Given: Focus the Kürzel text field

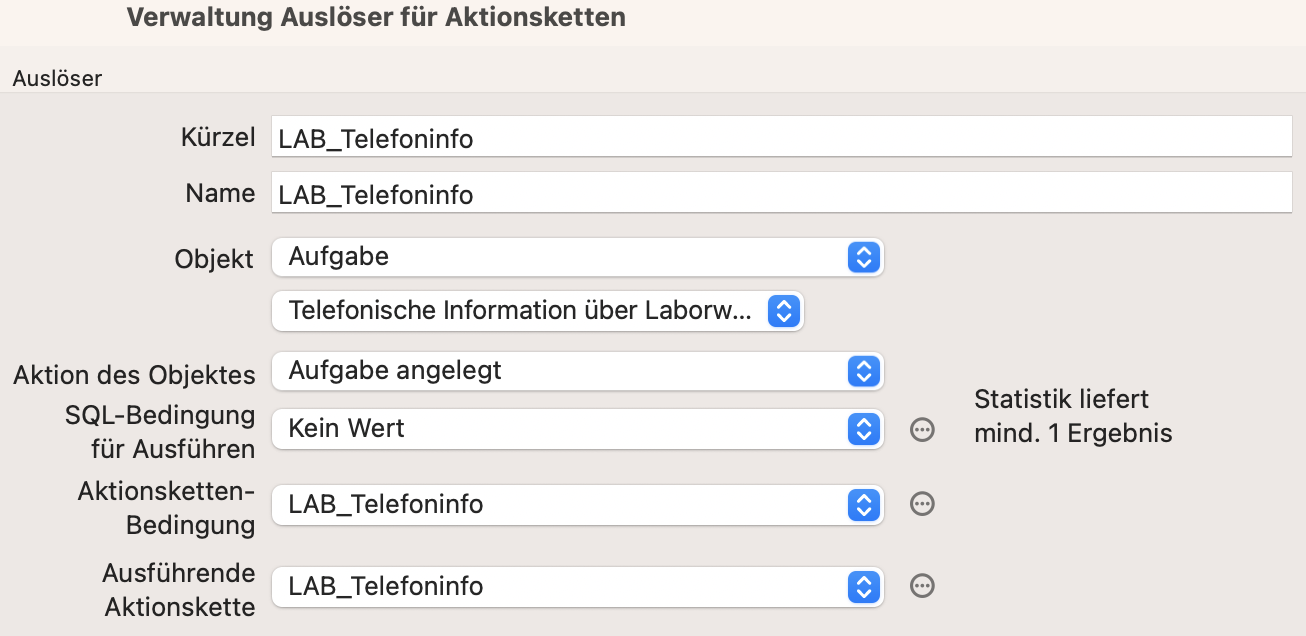Looking at the screenshot, I should pyautogui.click(x=782, y=138).
